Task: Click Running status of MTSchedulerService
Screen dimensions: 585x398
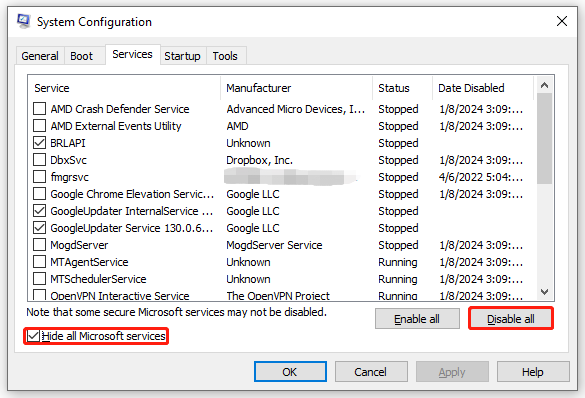Action: [398, 279]
